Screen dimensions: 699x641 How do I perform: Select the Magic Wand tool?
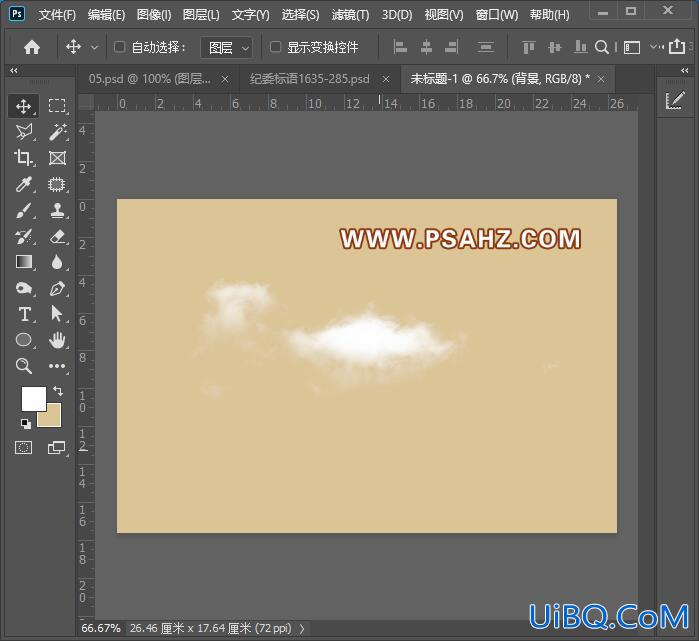click(57, 132)
